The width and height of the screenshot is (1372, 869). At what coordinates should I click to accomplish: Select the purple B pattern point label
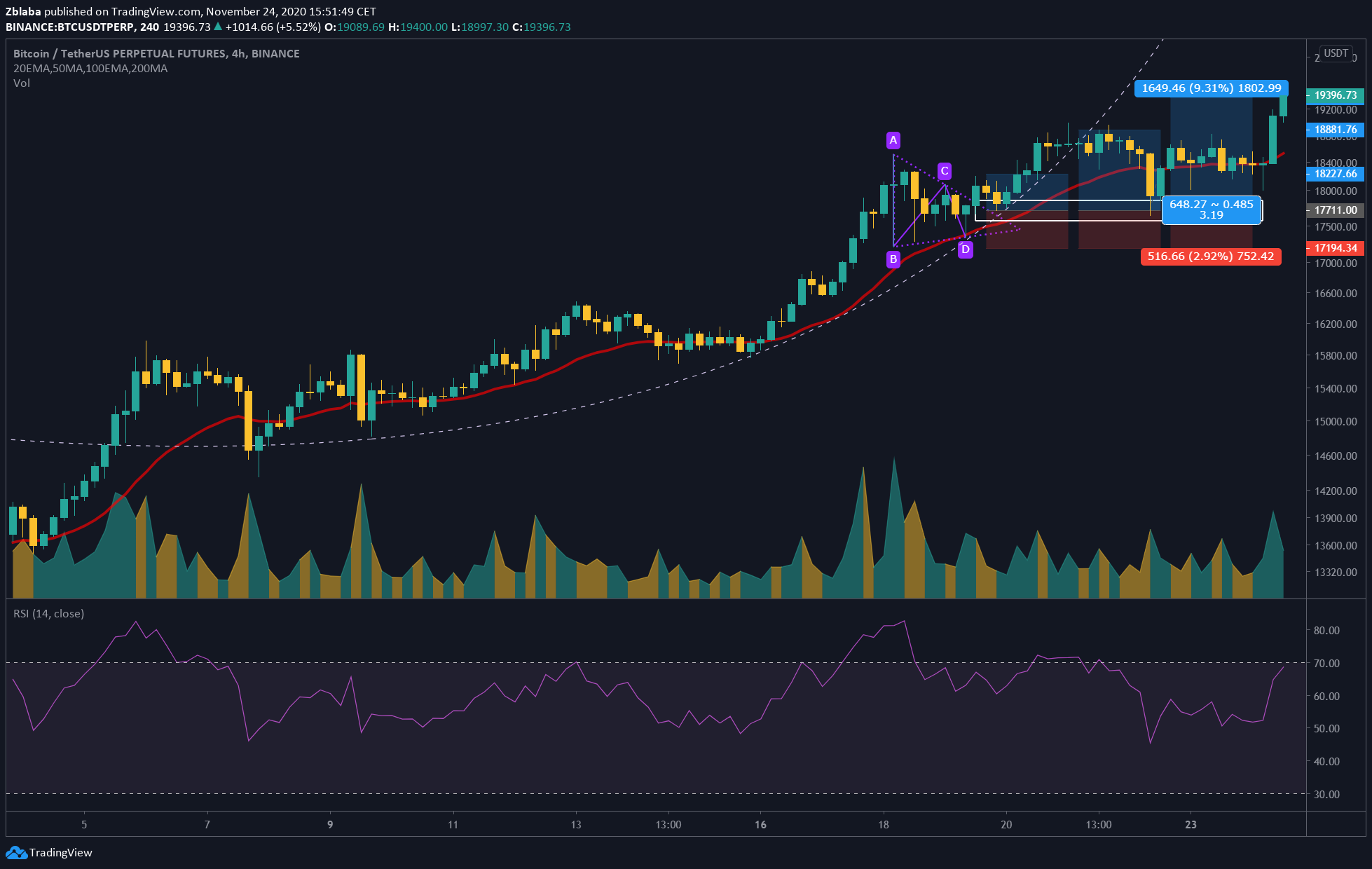[x=893, y=259]
